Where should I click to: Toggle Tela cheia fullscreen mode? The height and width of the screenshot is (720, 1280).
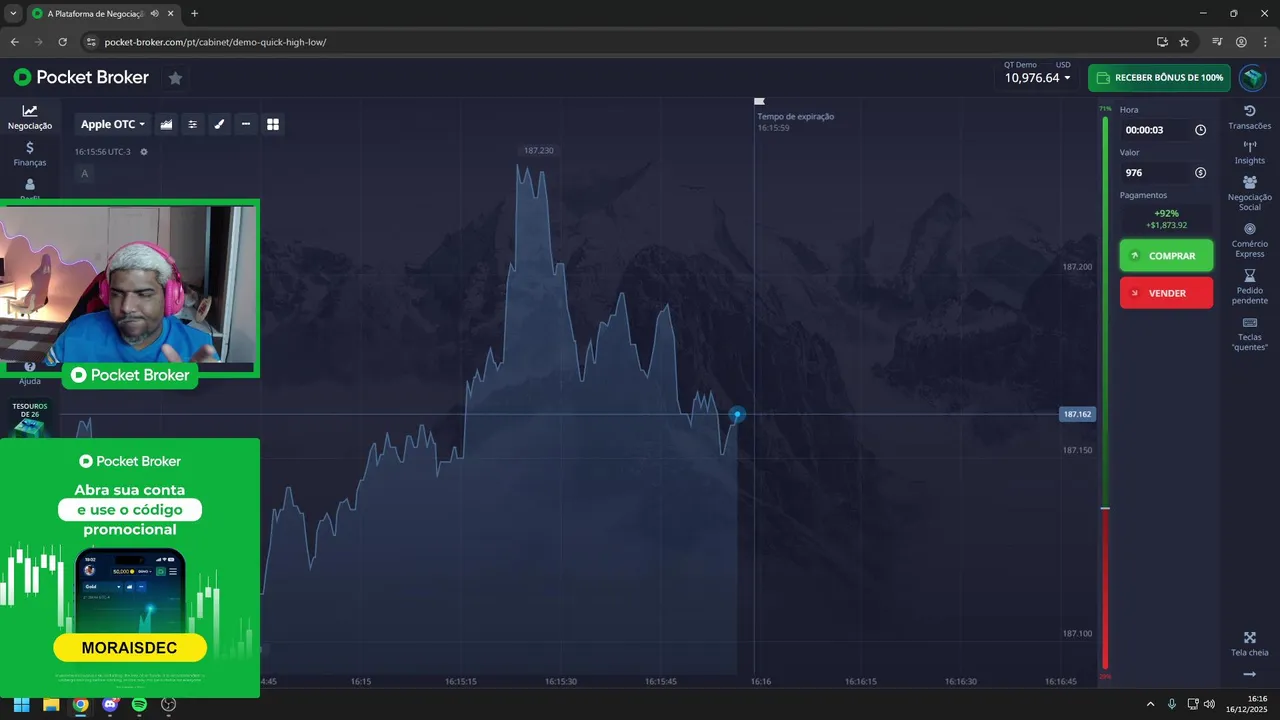1250,644
